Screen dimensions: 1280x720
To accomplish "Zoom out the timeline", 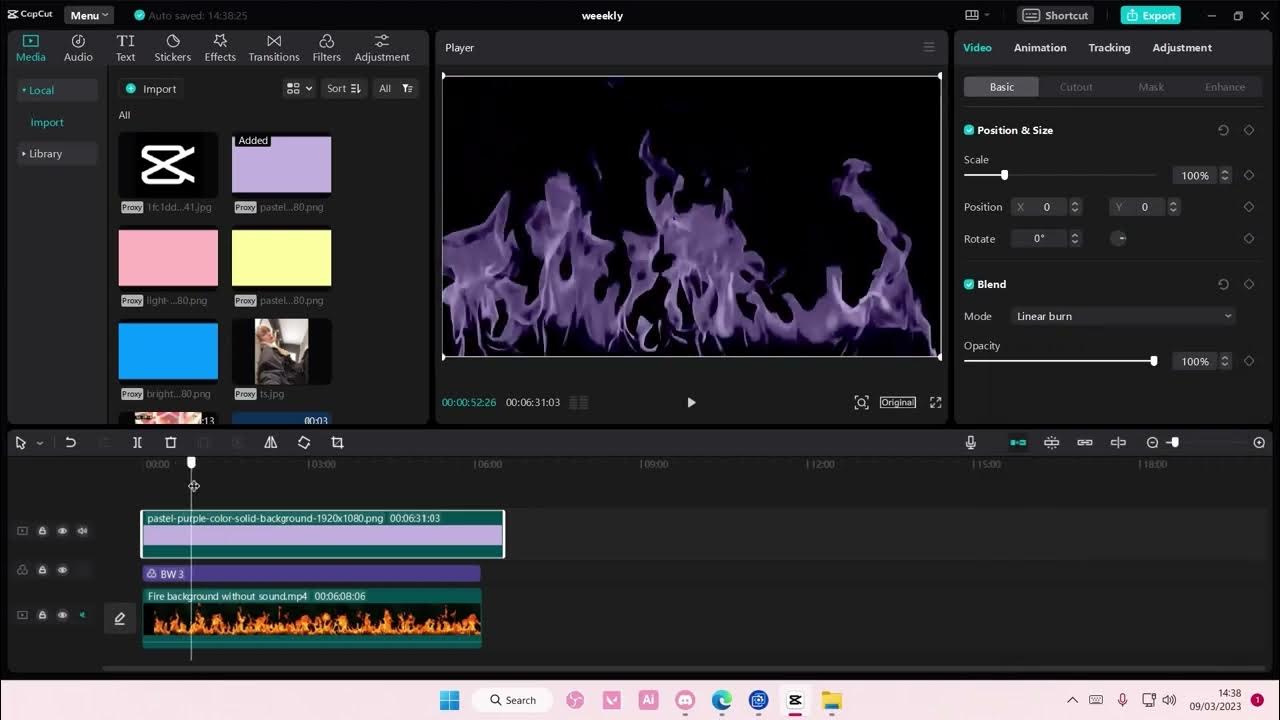I will click(1152, 442).
